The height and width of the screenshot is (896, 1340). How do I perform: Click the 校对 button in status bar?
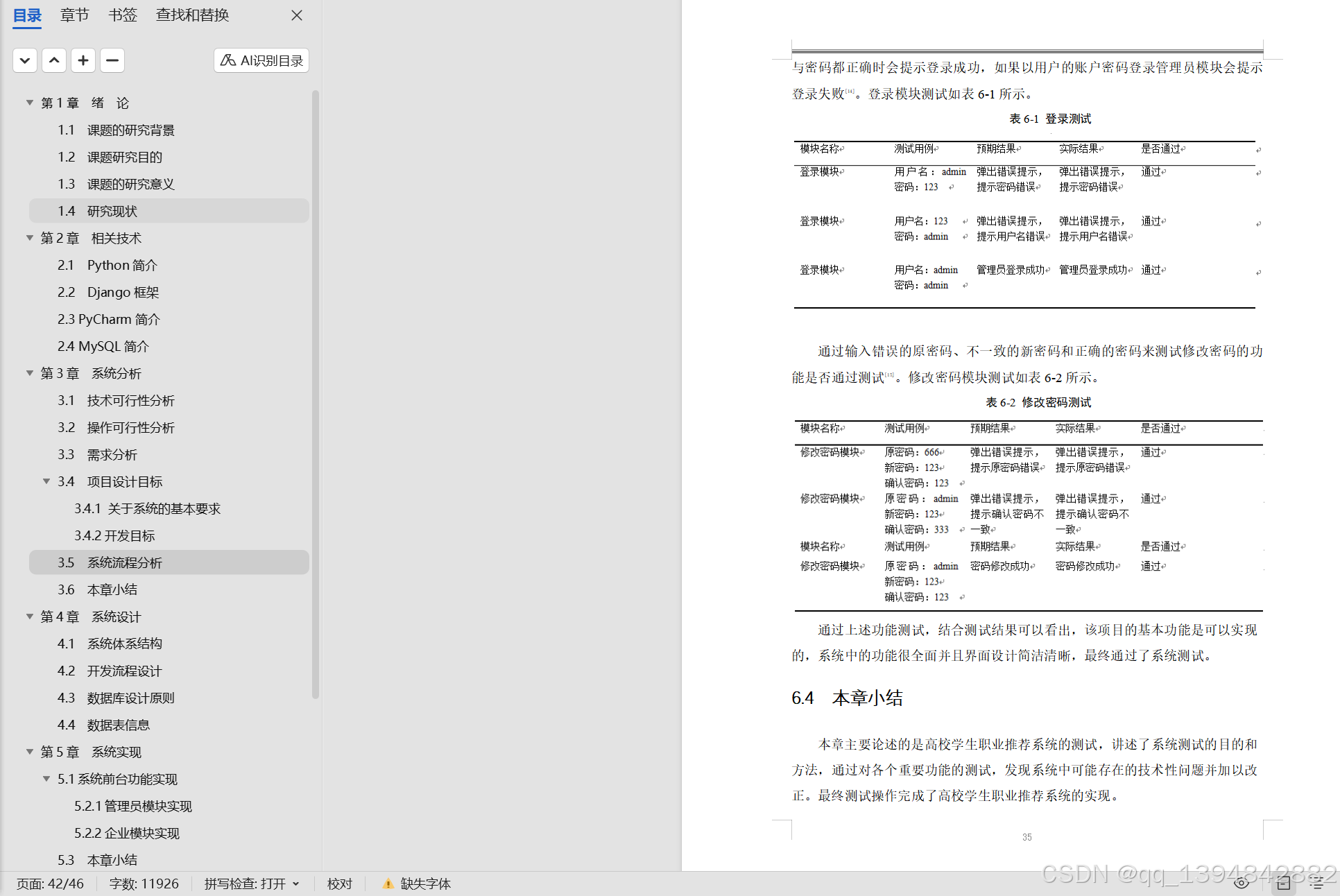coord(340,884)
